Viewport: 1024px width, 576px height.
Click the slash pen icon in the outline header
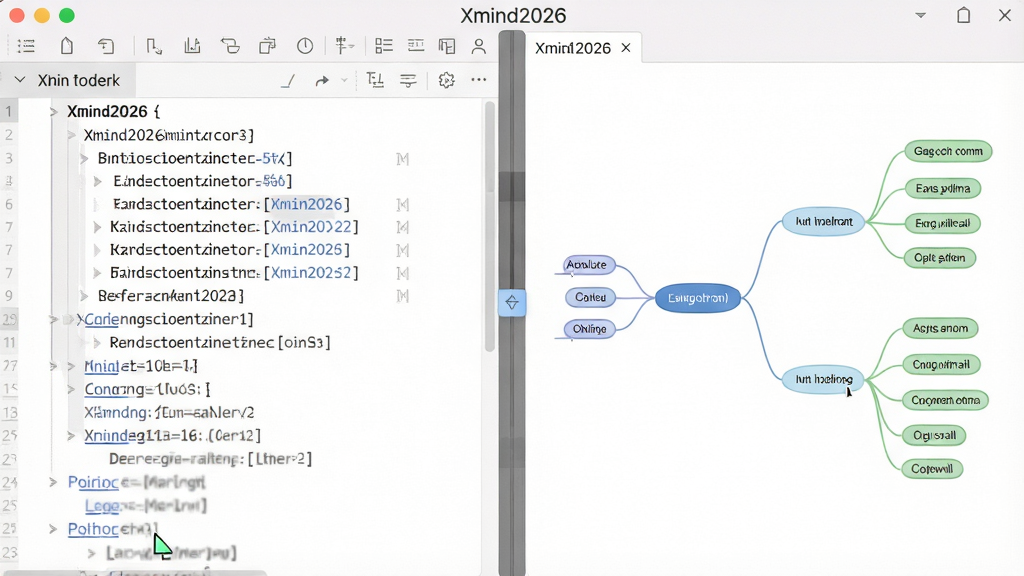(x=288, y=81)
